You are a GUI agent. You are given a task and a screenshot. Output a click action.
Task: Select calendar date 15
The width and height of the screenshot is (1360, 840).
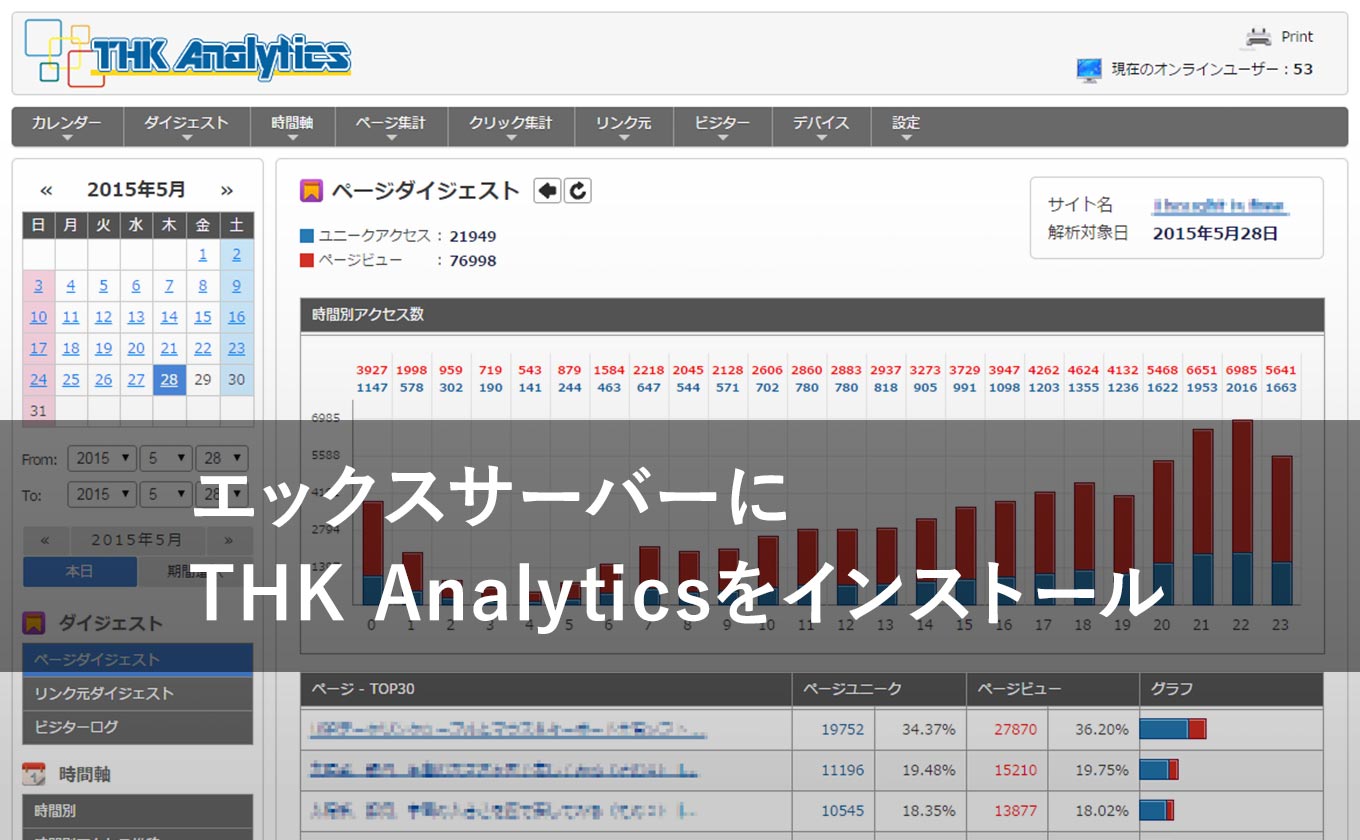(203, 317)
